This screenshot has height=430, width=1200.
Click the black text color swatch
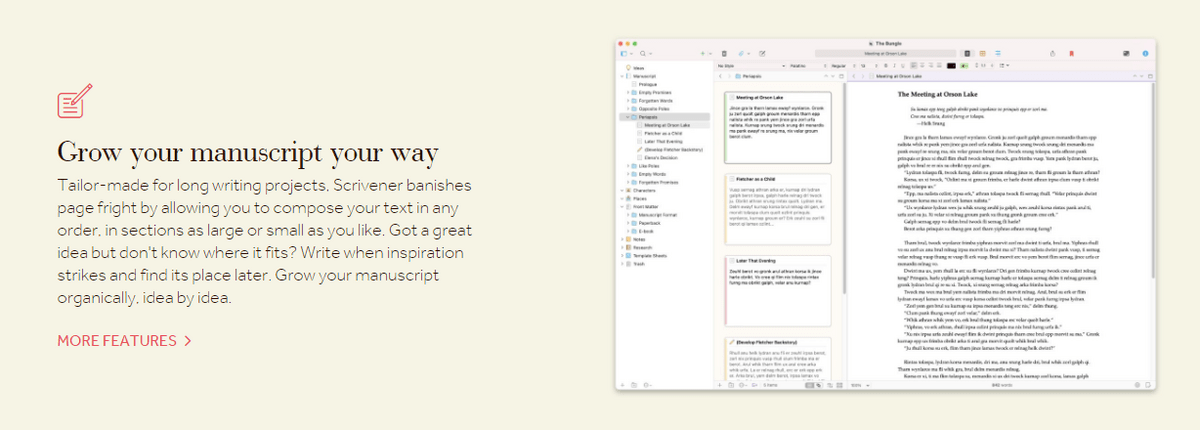pyautogui.click(x=951, y=66)
